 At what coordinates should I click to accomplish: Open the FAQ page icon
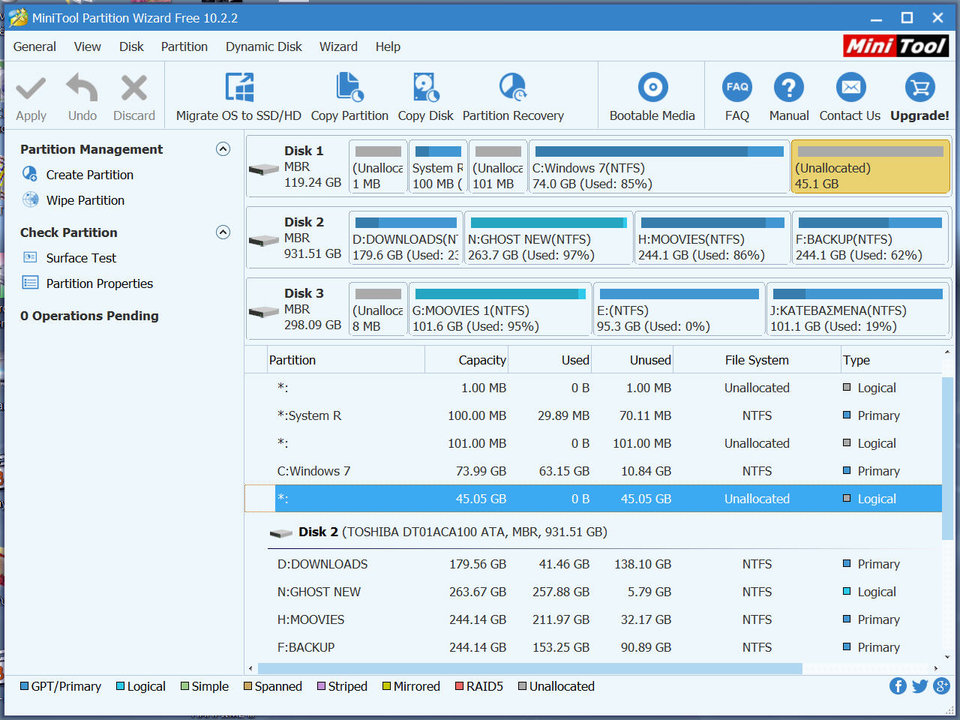tap(737, 88)
